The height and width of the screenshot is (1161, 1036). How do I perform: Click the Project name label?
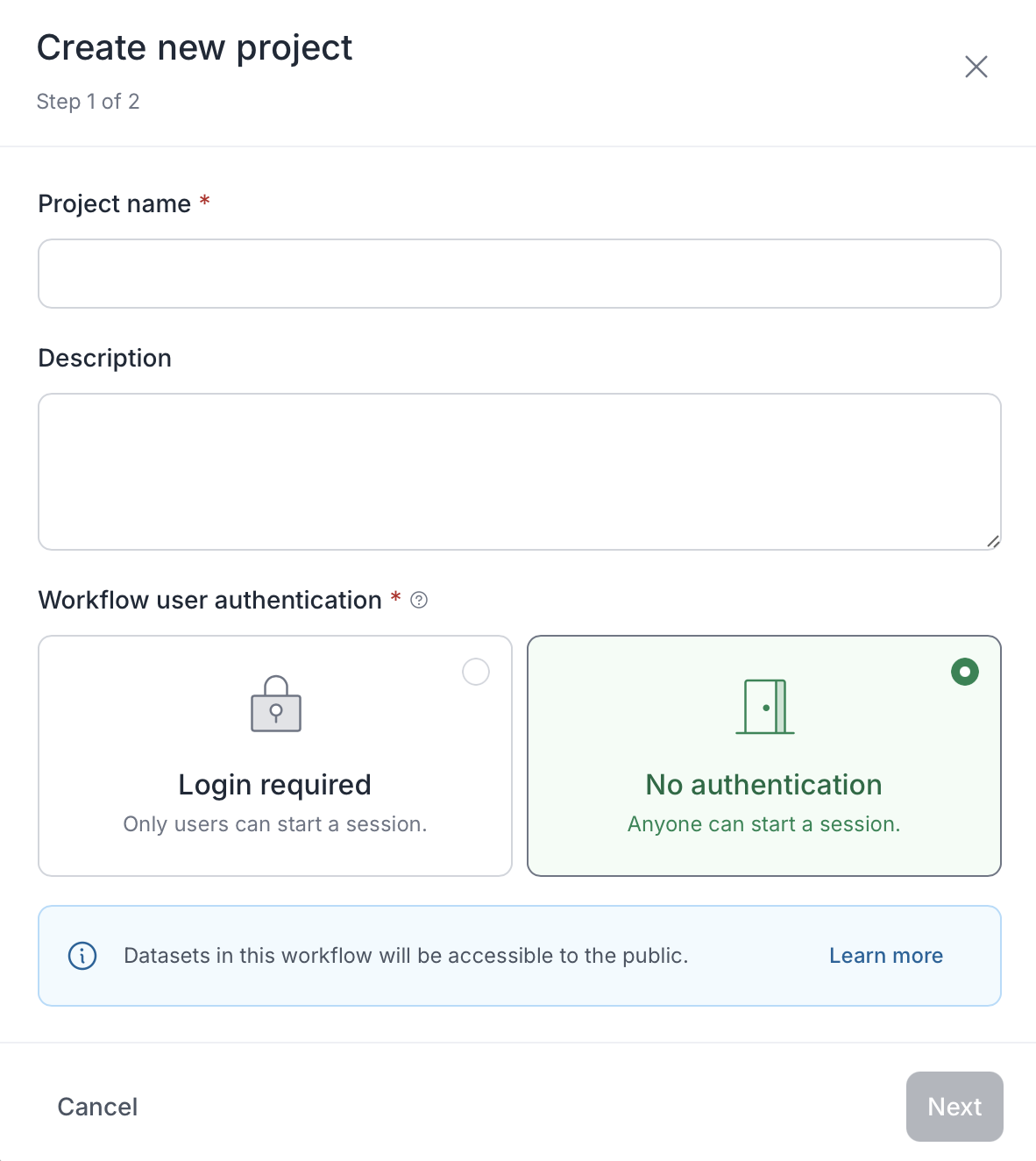(x=114, y=204)
